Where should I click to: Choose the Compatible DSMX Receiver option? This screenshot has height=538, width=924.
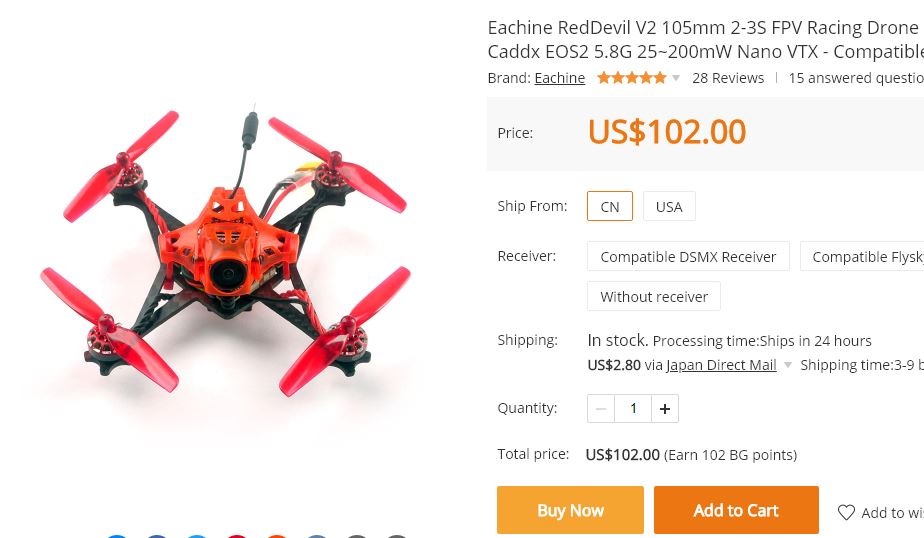click(x=688, y=256)
